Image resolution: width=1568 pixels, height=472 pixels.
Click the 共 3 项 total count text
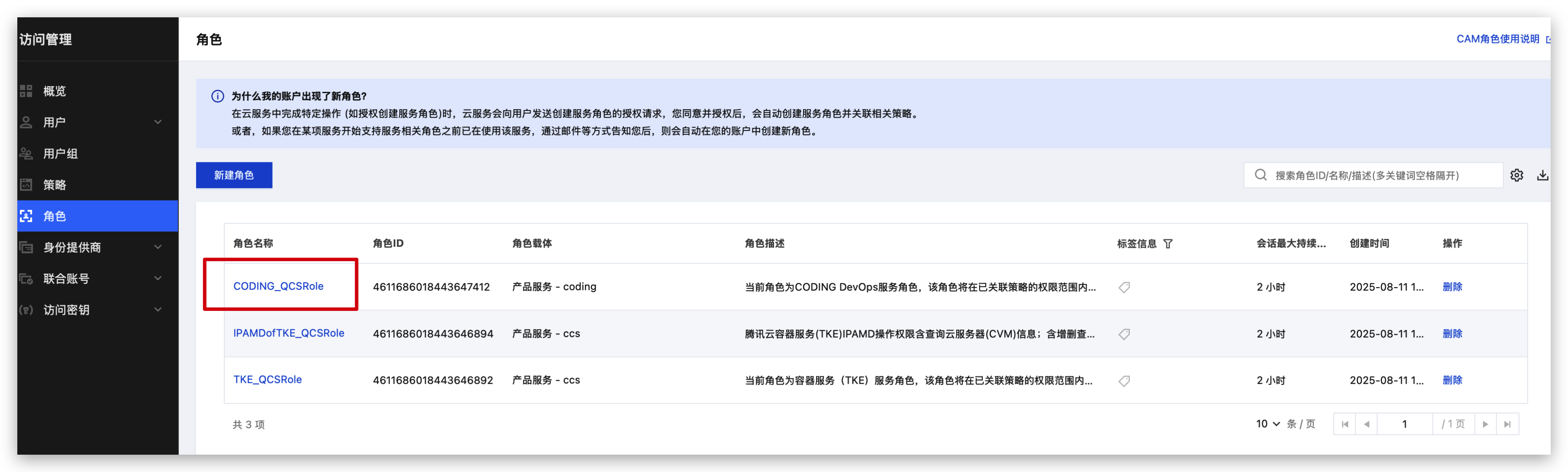(248, 424)
